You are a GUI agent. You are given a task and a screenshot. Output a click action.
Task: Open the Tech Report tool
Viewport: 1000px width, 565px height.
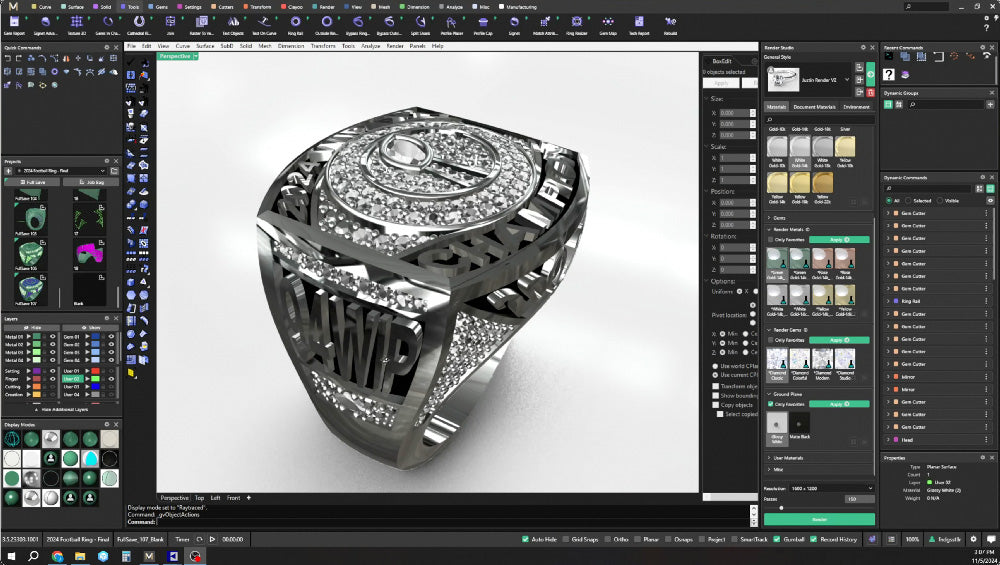pos(639,26)
